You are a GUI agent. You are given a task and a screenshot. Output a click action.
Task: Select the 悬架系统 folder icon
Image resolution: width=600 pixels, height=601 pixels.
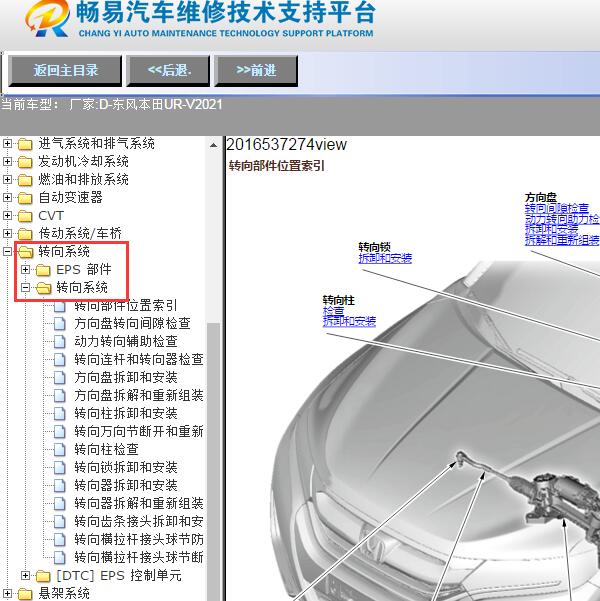coord(25,594)
